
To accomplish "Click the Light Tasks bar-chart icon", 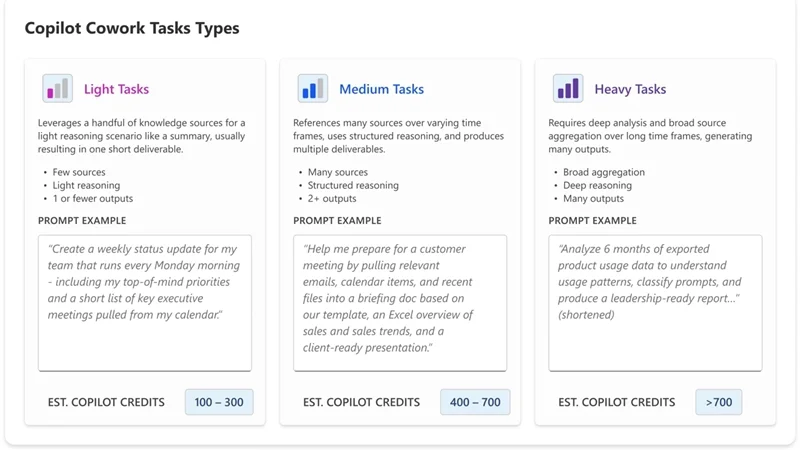I will coord(58,89).
